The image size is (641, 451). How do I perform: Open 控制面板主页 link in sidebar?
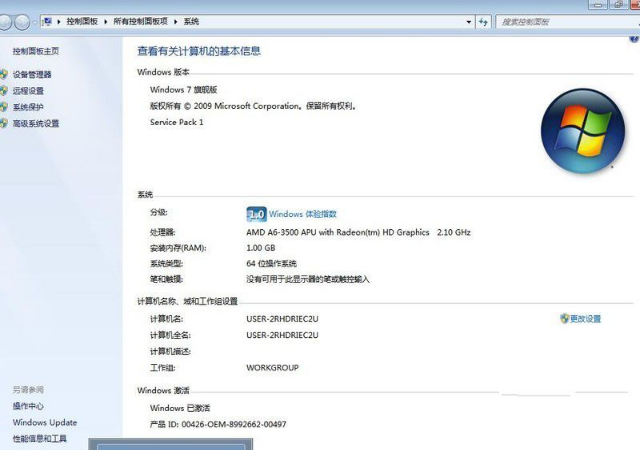[x=36, y=51]
